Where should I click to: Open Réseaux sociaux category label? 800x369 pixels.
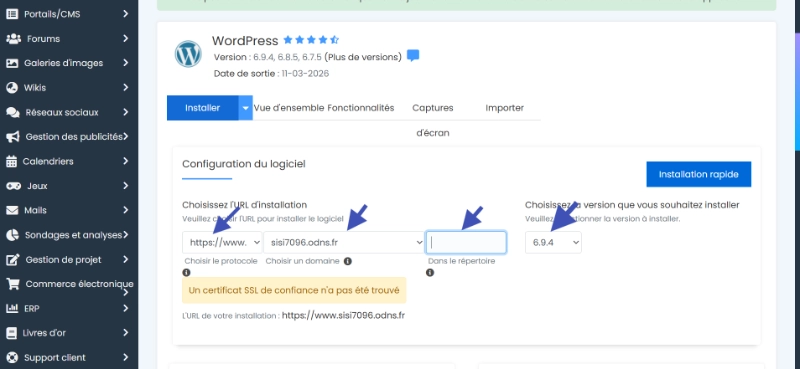coord(62,112)
